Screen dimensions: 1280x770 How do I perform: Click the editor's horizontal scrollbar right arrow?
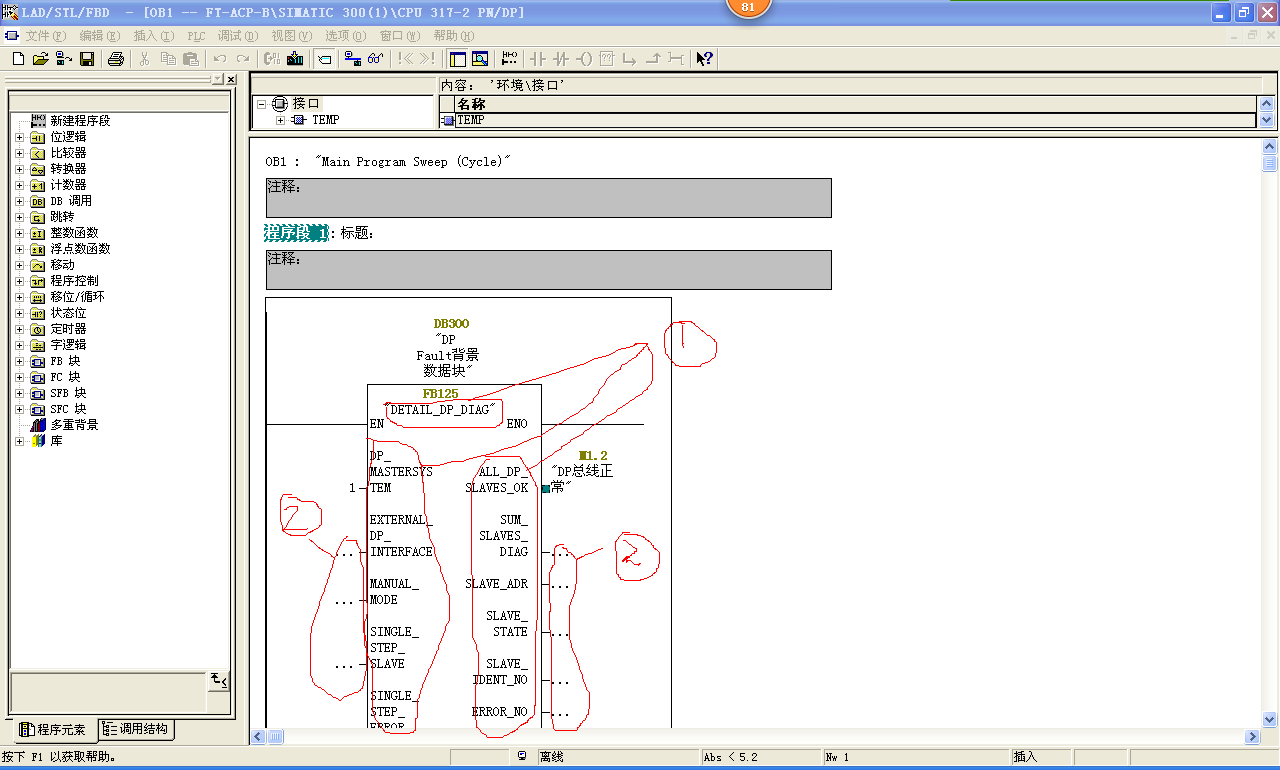tap(1252, 737)
